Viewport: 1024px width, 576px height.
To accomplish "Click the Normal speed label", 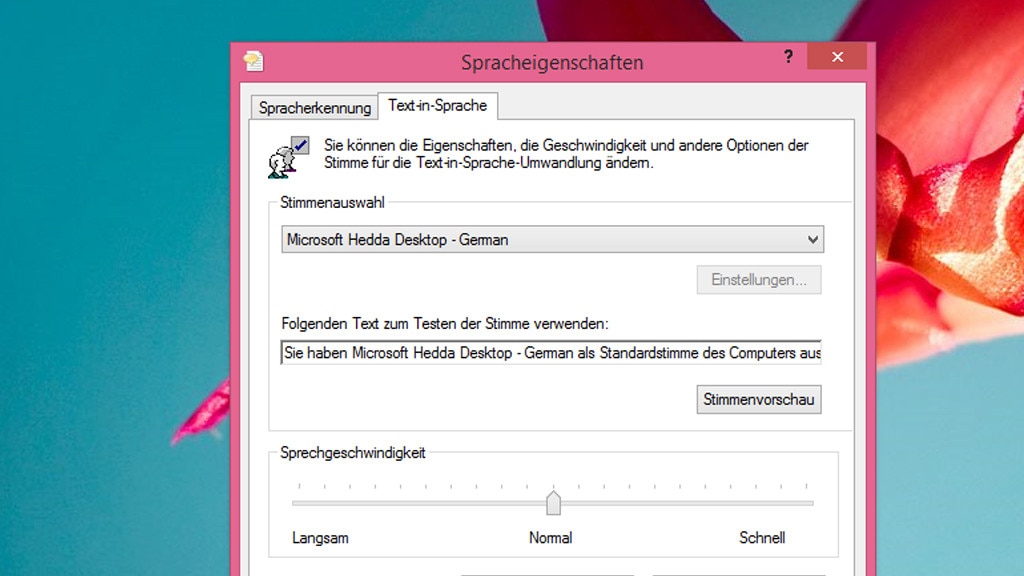I will click(x=551, y=538).
